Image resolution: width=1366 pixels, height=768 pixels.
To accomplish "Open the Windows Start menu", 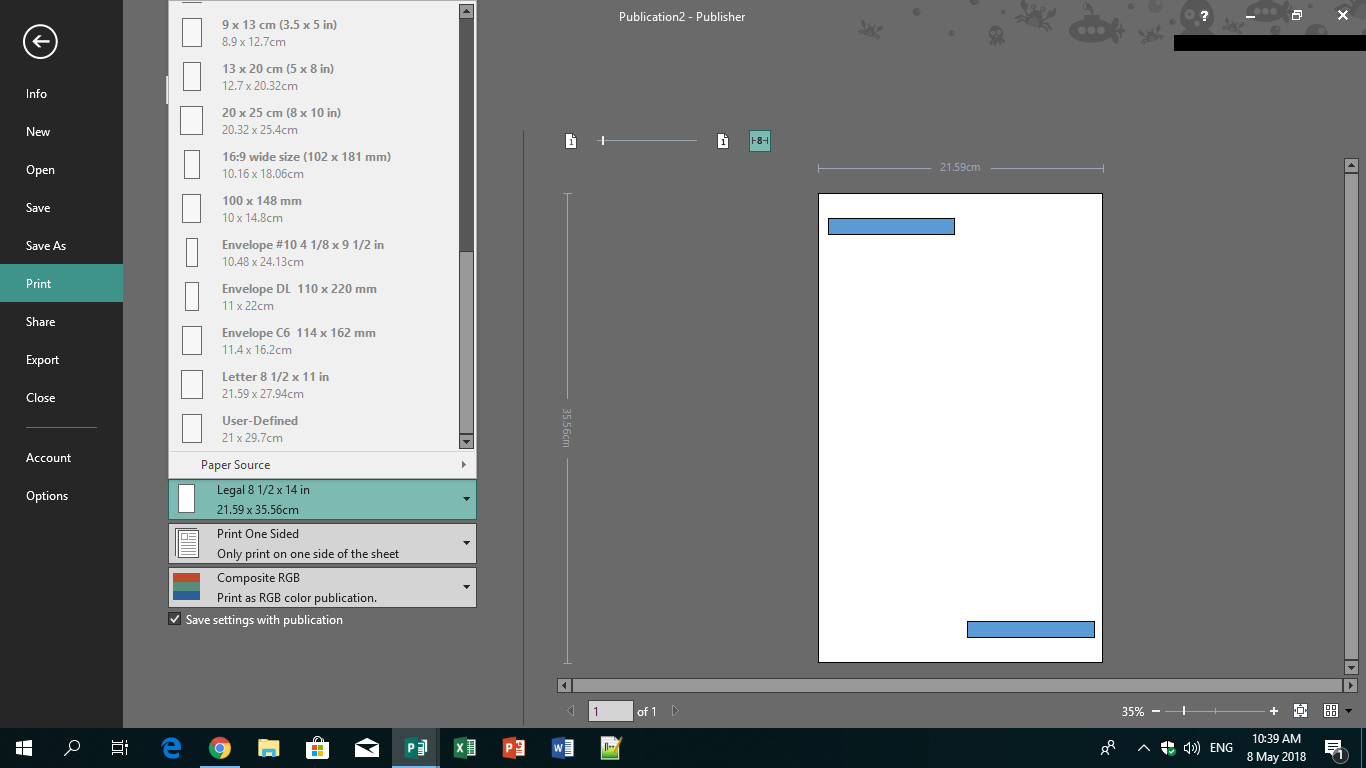I will coord(23,748).
